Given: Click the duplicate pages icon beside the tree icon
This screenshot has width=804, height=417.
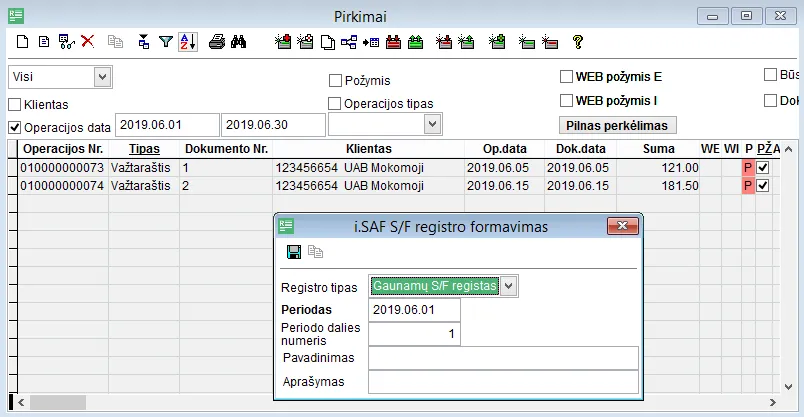Looking at the screenshot, I should [x=328, y=42].
